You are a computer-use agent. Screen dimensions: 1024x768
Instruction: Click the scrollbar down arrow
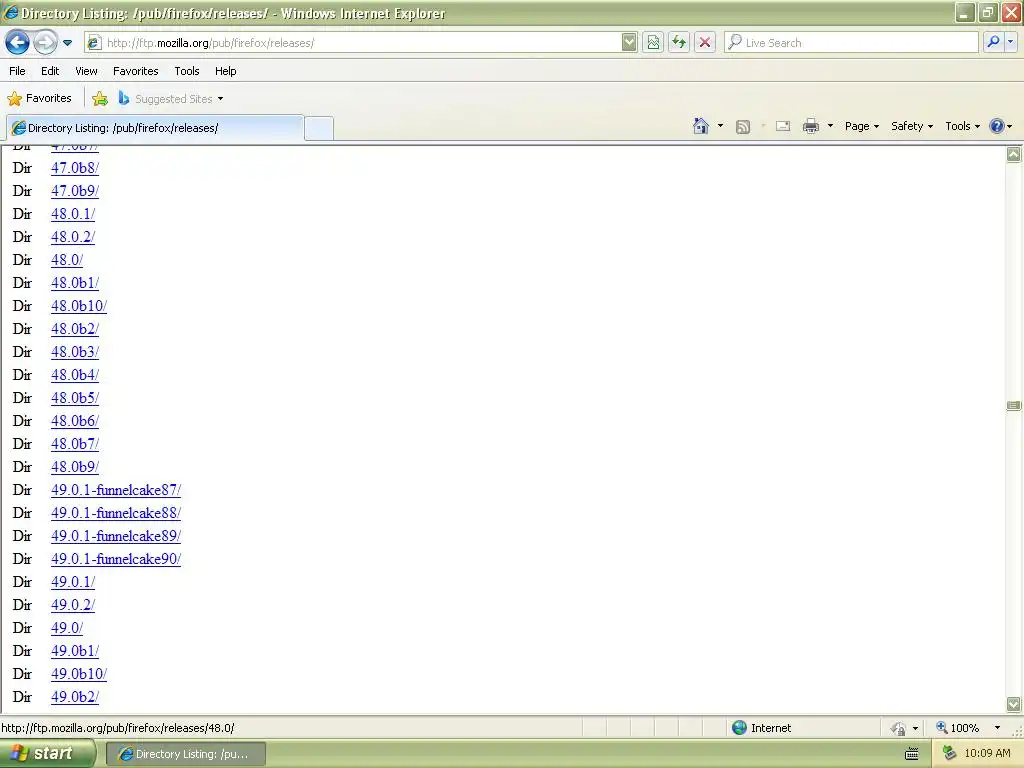coord(1014,704)
